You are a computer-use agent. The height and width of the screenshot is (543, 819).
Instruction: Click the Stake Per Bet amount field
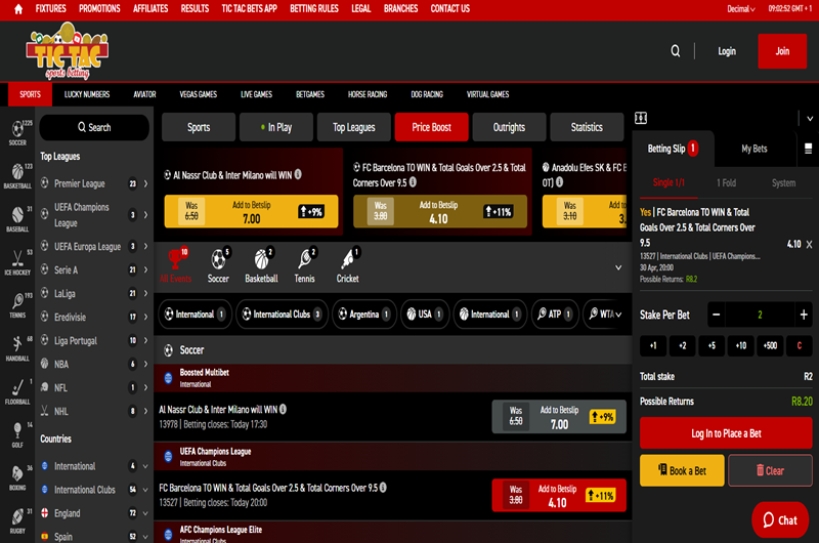pyautogui.click(x=759, y=315)
